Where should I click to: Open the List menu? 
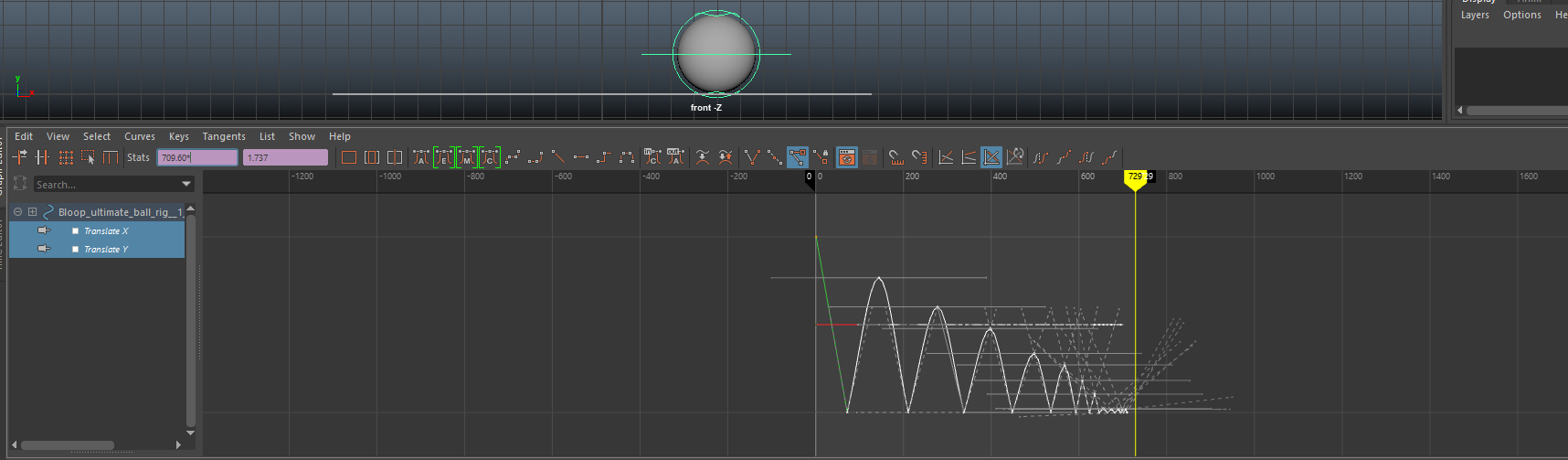pyautogui.click(x=267, y=136)
